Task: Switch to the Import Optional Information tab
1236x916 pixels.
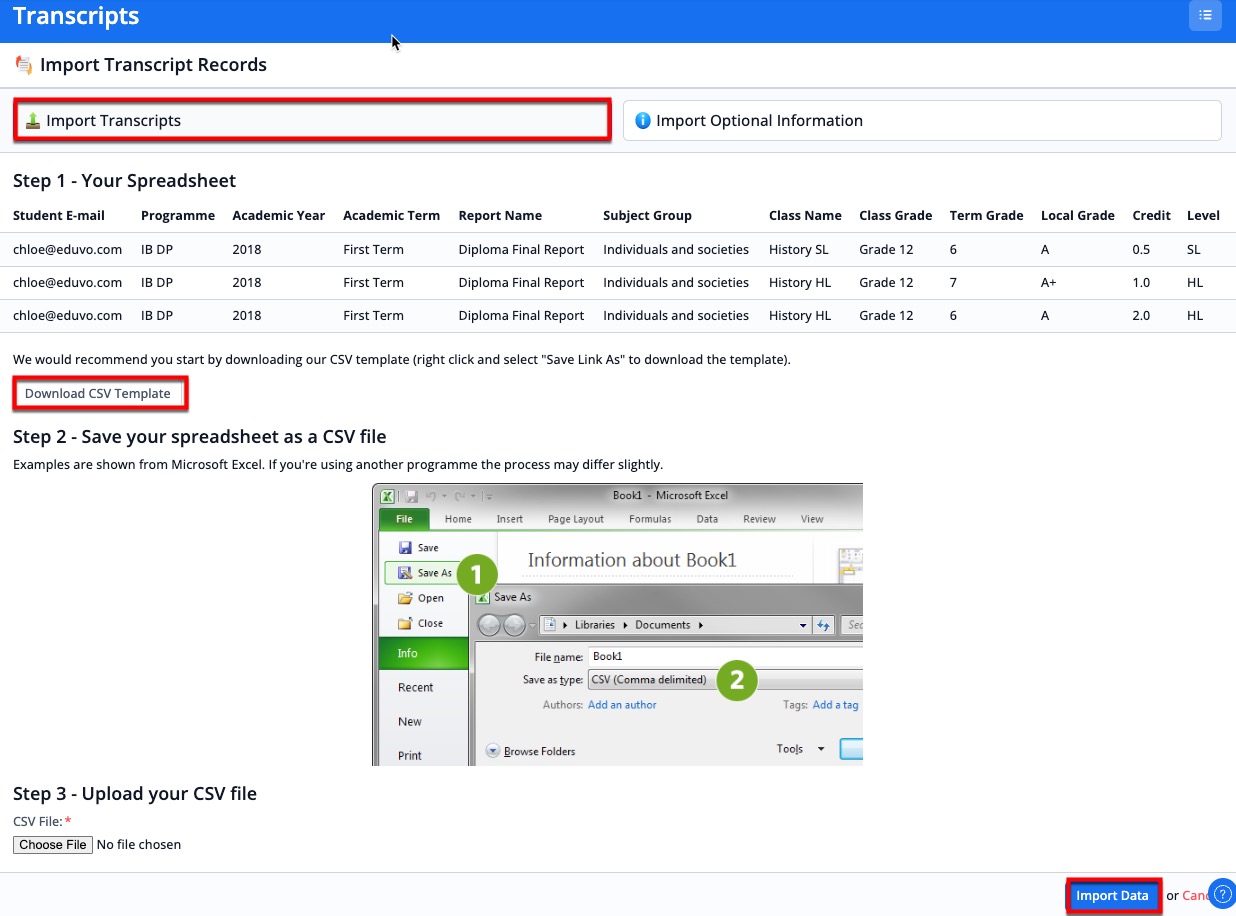Action: [921, 121]
